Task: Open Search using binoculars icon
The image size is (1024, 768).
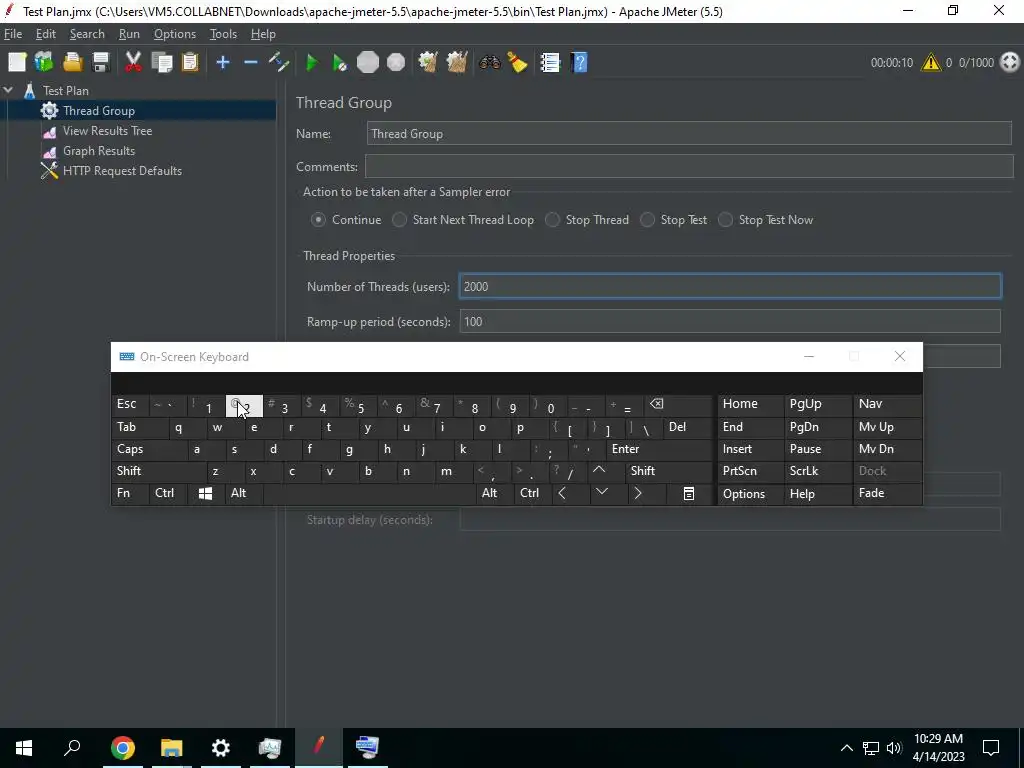Action: point(489,63)
